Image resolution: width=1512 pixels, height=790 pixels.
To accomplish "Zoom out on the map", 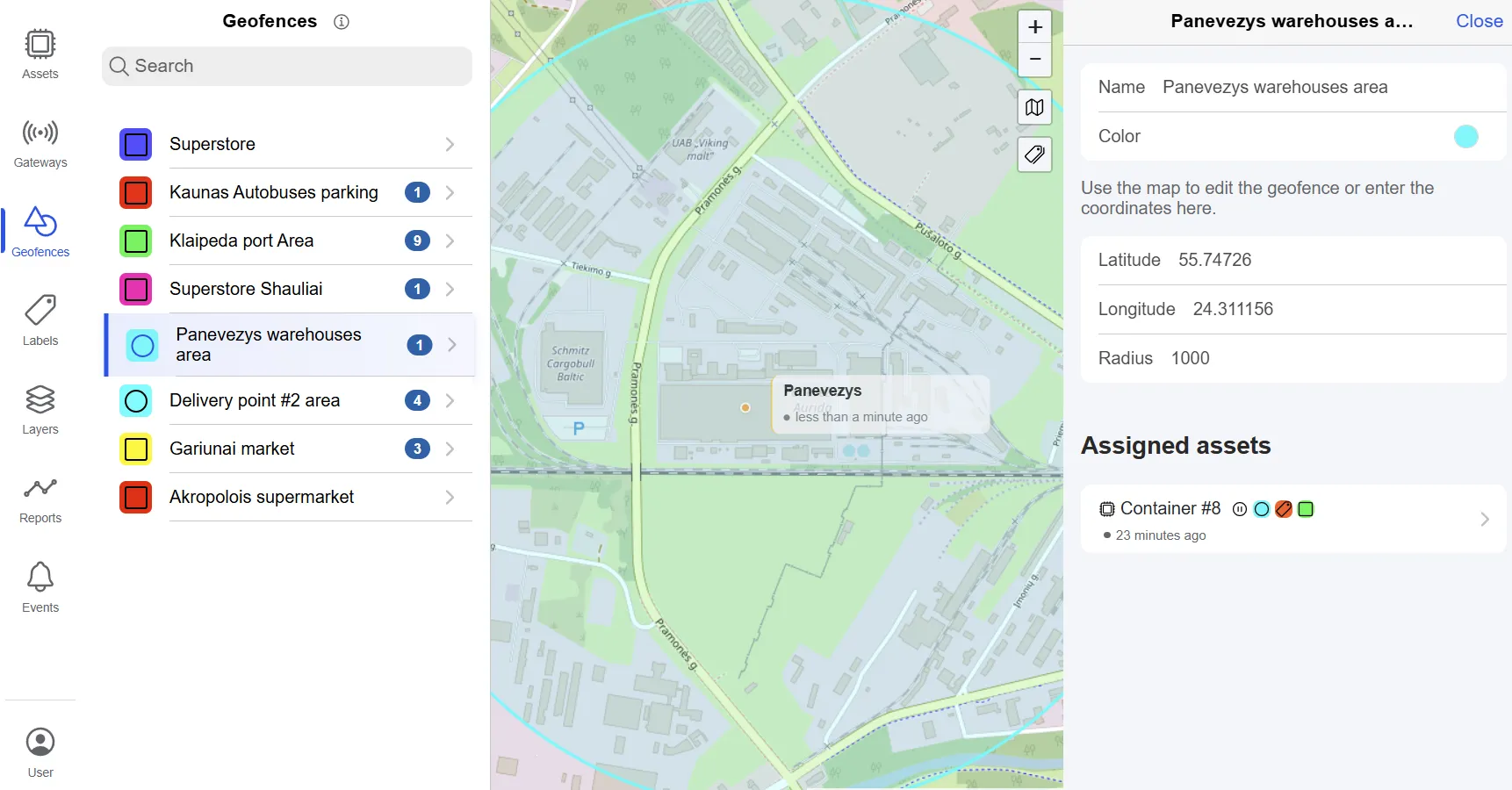I will (x=1035, y=60).
